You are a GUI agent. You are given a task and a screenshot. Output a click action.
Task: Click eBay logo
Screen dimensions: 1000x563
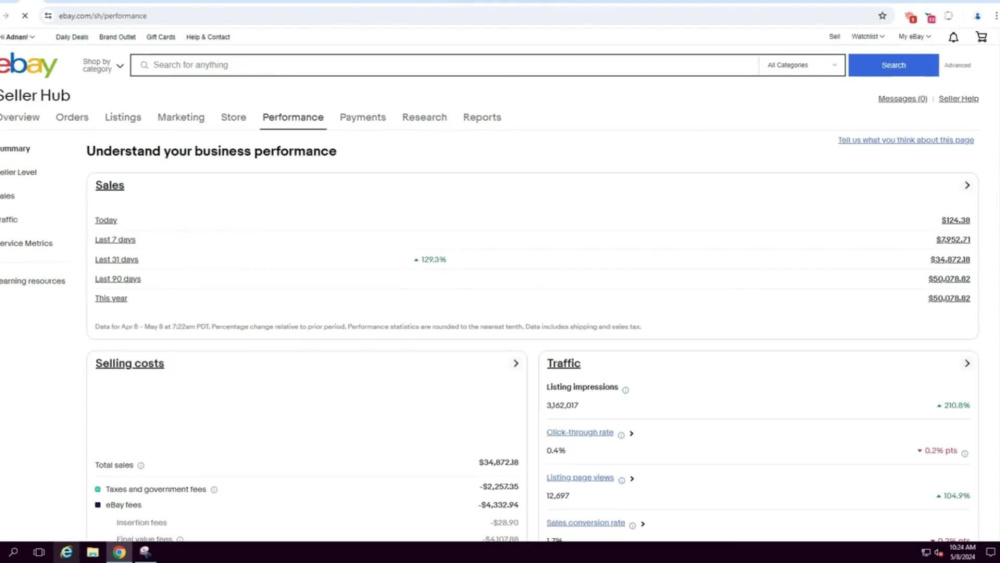pos(28,65)
